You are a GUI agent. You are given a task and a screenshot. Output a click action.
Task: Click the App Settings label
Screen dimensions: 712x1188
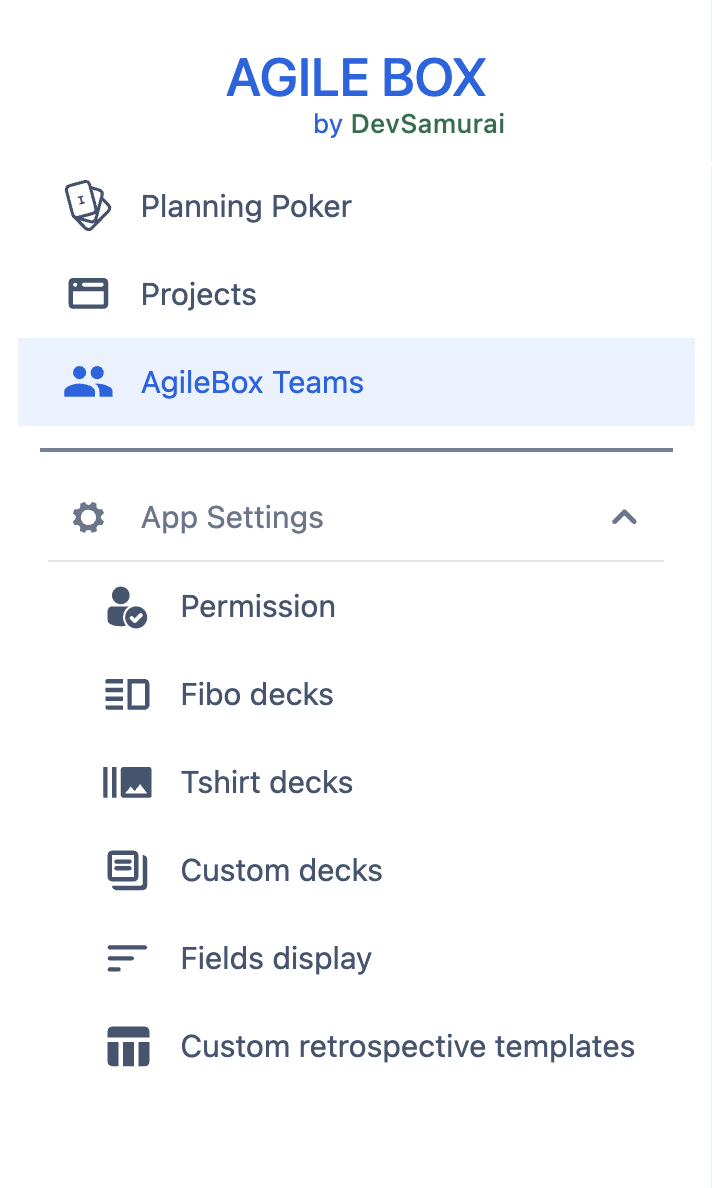232,518
